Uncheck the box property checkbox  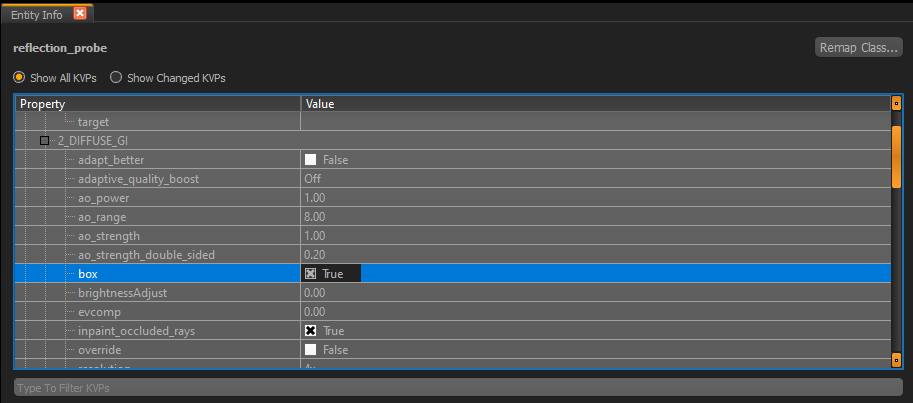coord(310,274)
